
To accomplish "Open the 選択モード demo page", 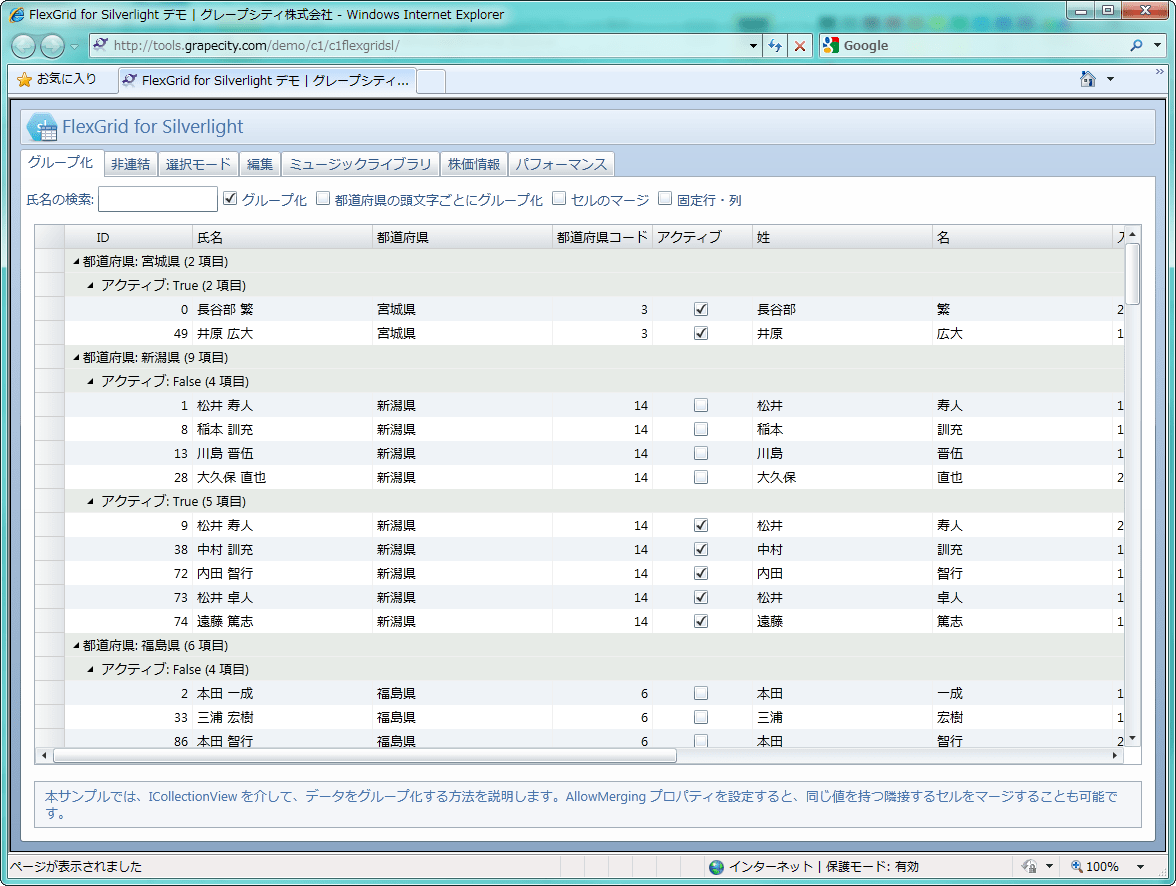I will pyautogui.click(x=197, y=163).
